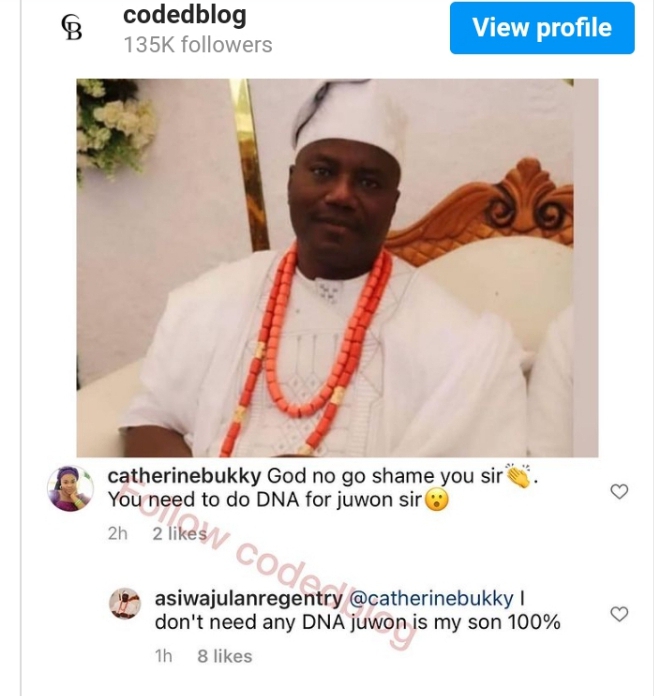This screenshot has width=654, height=696.
Task: Click the 1h reply timestamp
Action: click(x=163, y=656)
